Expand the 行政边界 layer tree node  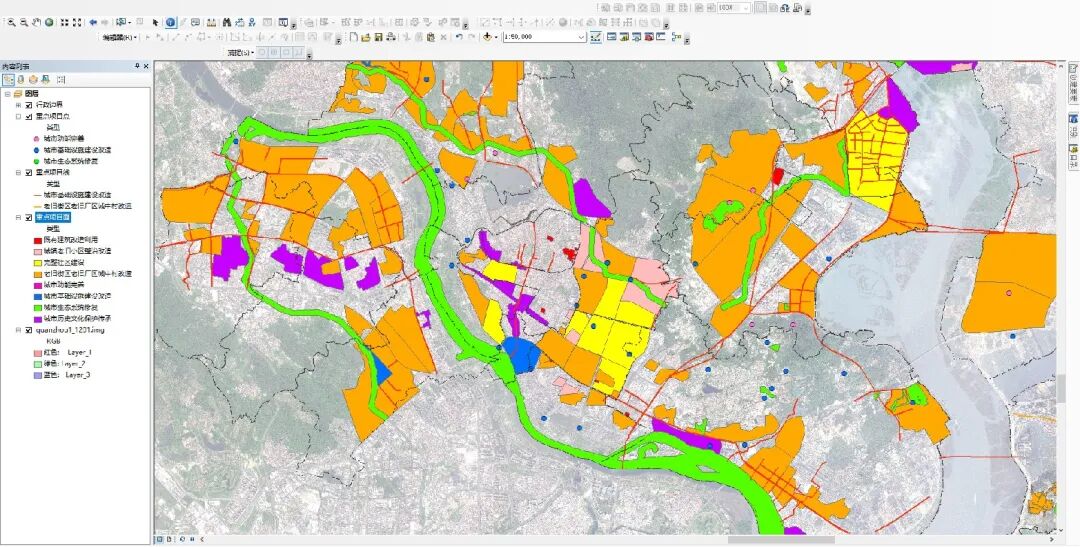(18, 105)
